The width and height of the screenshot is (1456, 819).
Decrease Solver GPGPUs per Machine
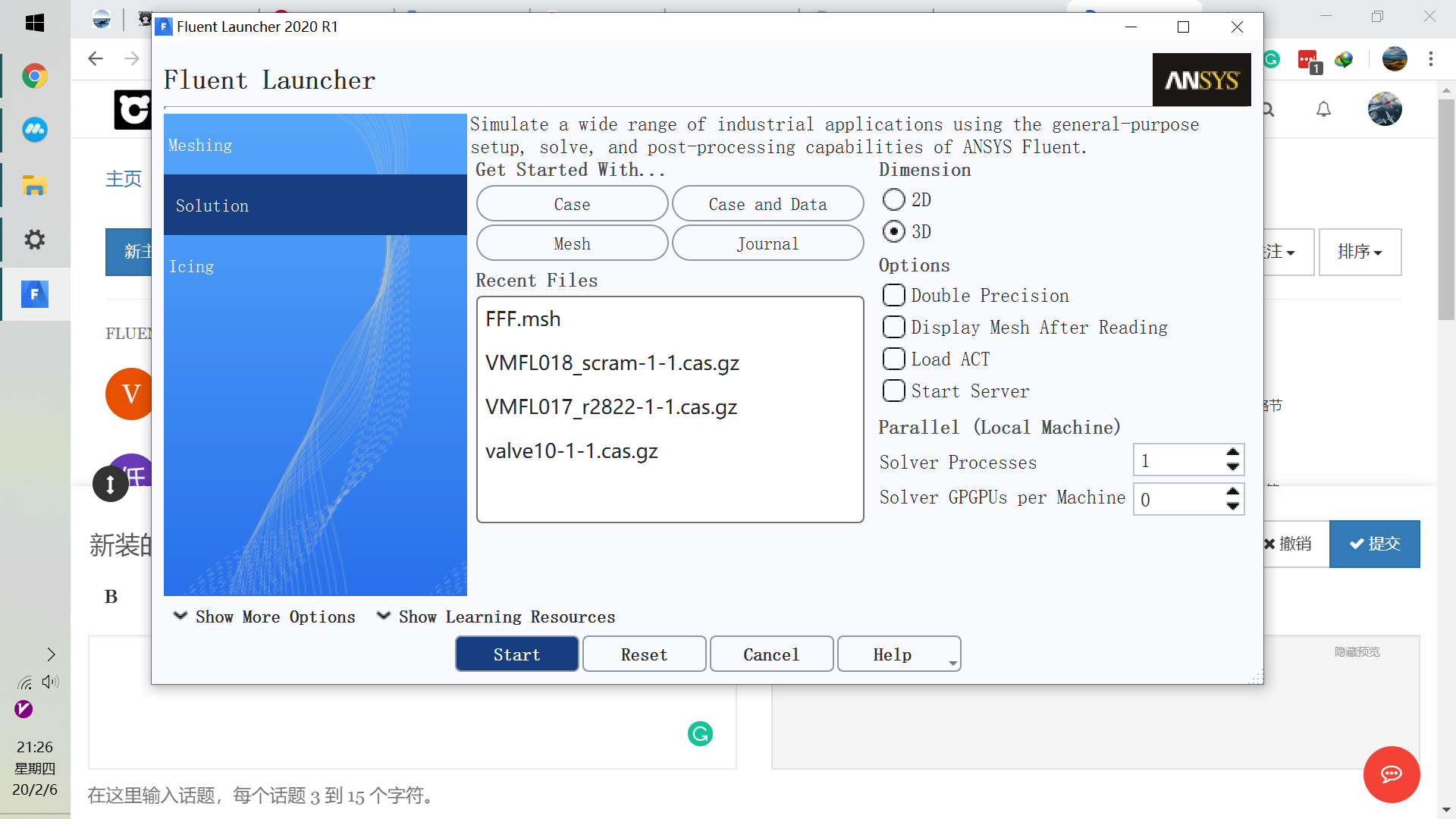[x=1233, y=507]
